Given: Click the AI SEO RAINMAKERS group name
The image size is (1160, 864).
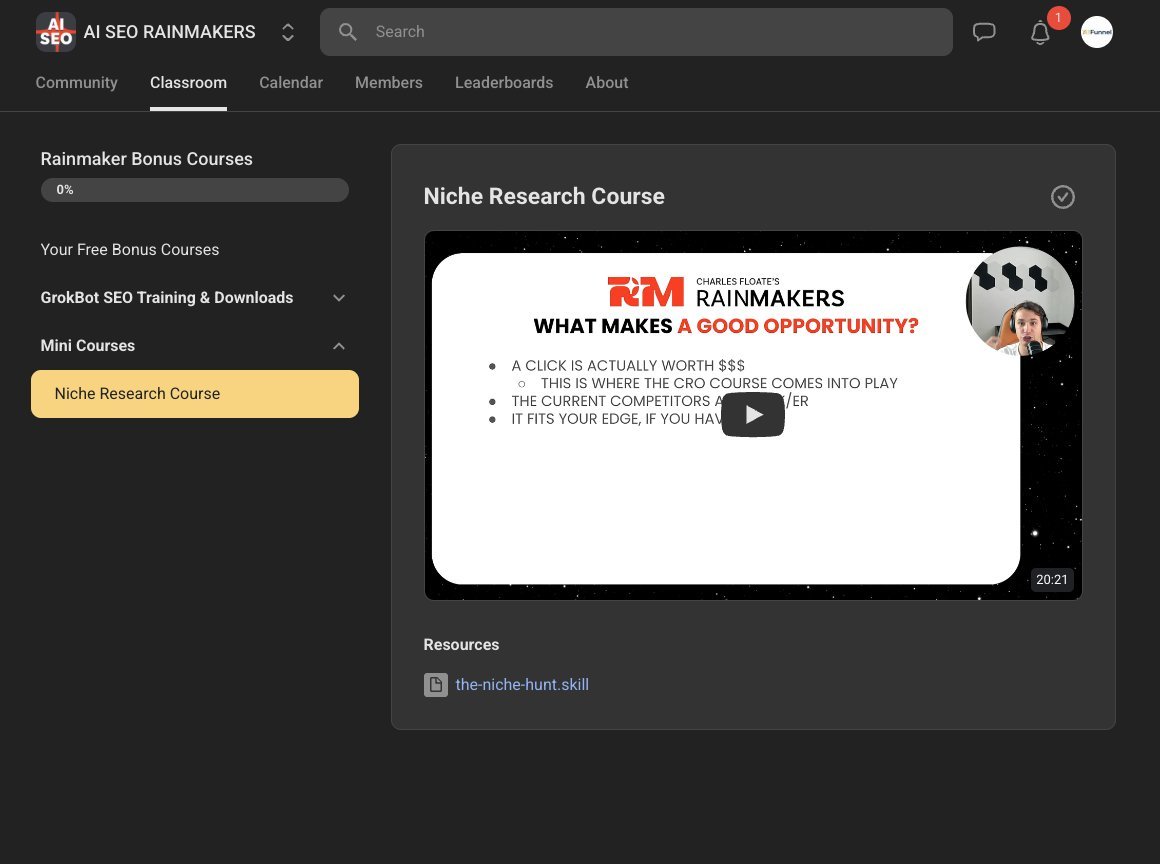Looking at the screenshot, I should [x=169, y=32].
